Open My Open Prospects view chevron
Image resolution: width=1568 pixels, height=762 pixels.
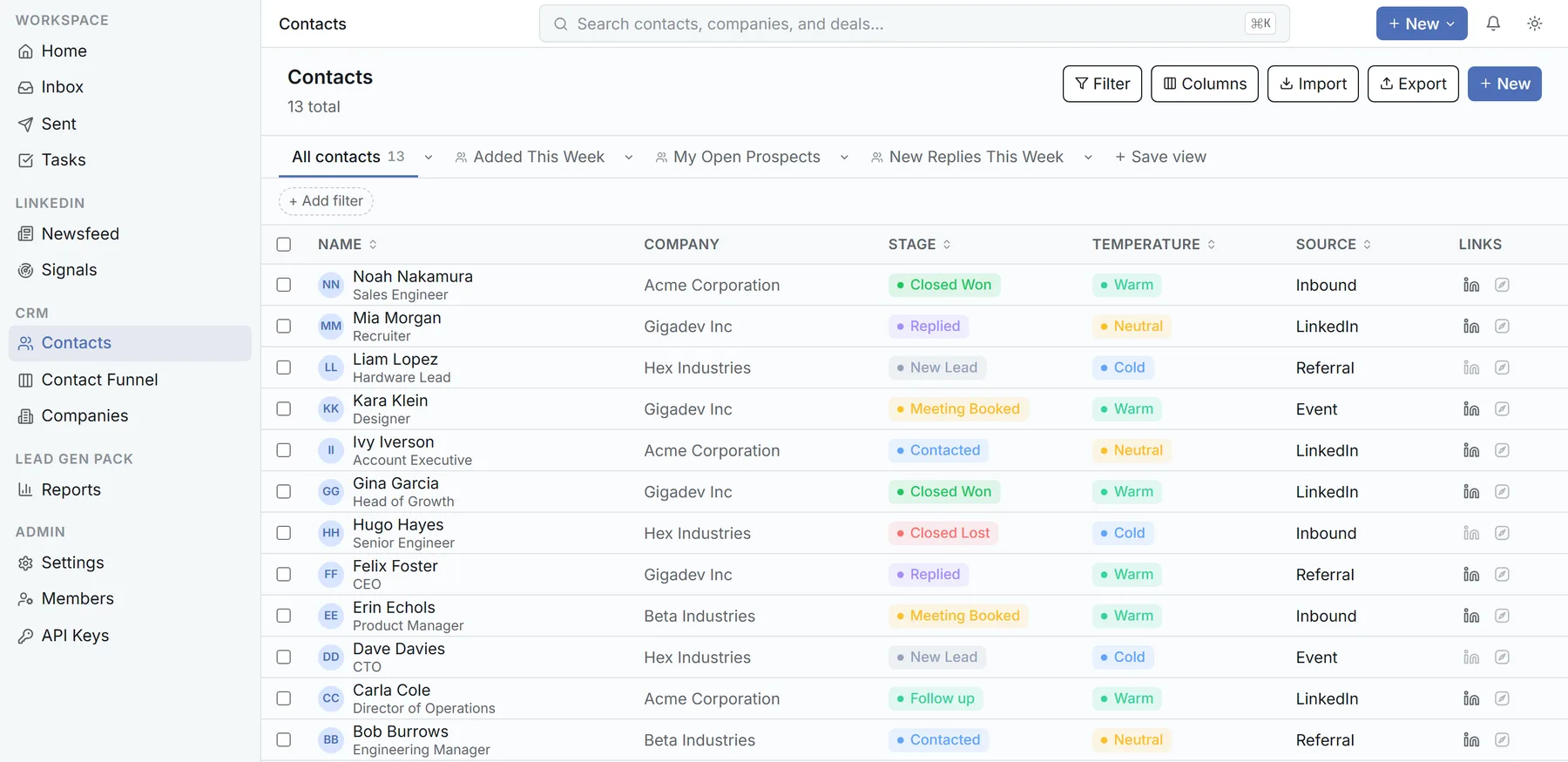point(844,158)
